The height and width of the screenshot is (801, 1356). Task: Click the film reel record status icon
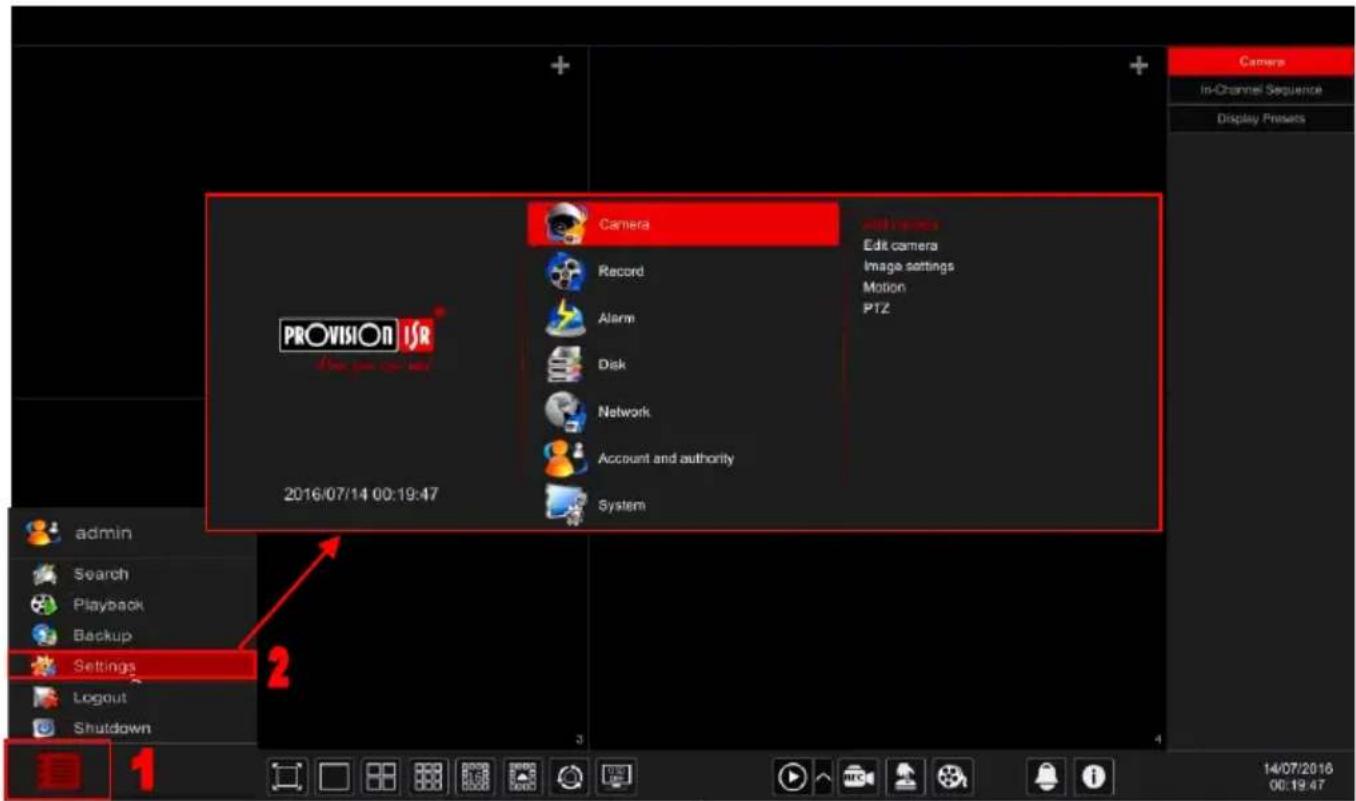(948, 776)
